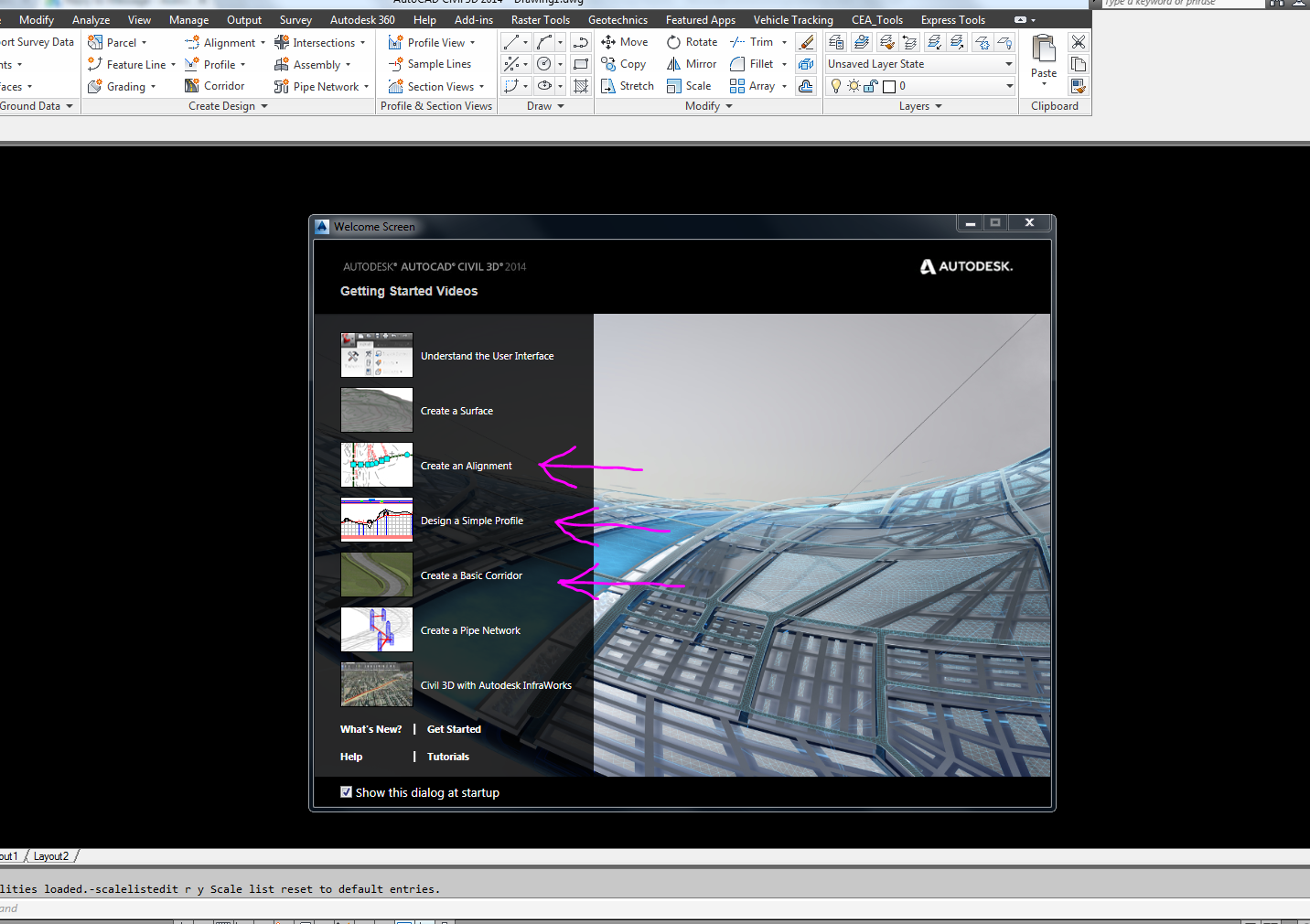Click the Hatch draw icon
Viewport: 1310px width, 924px height.
click(x=581, y=86)
